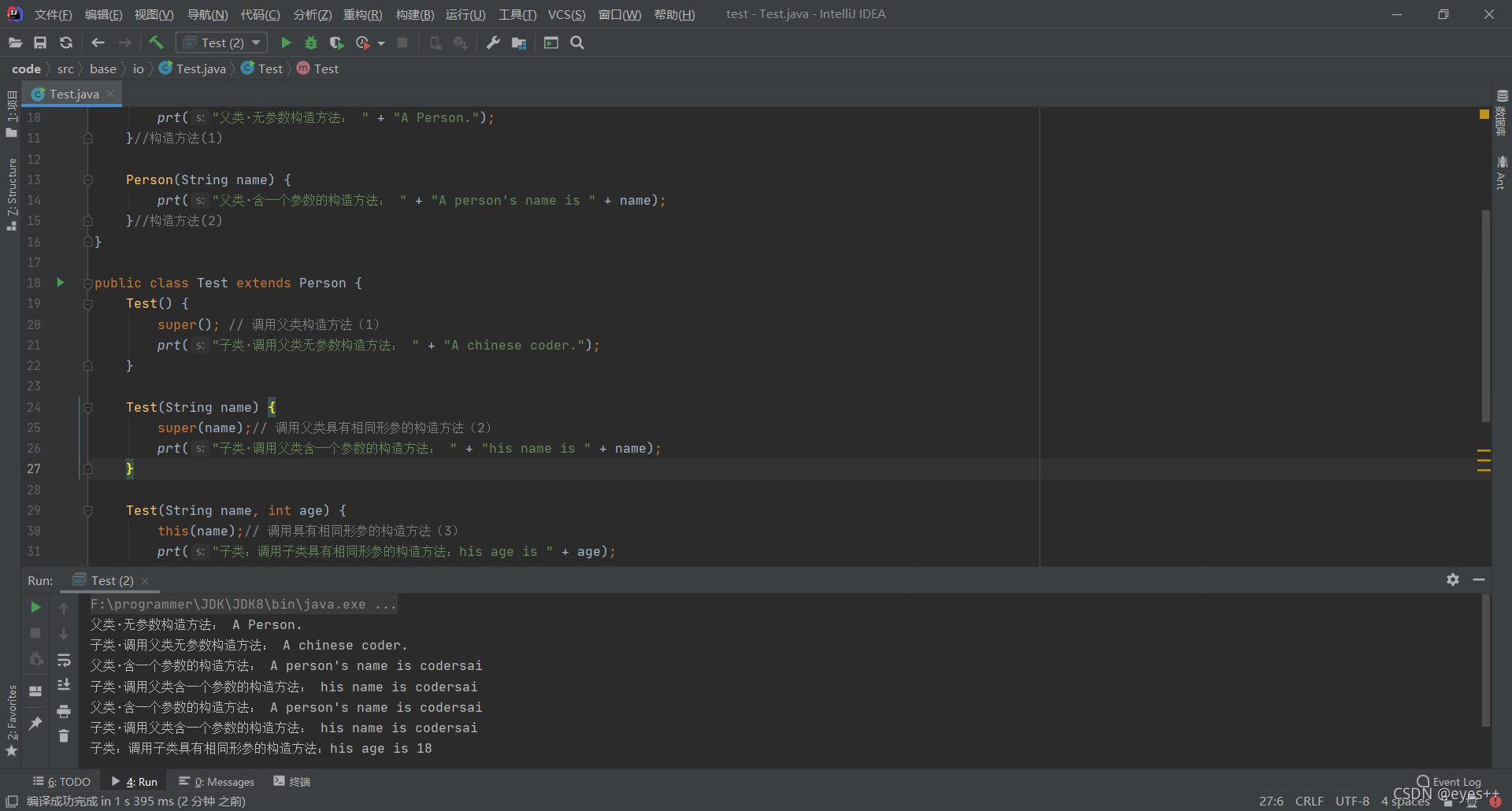Click UTF-8 encoding in status bar
The height and width of the screenshot is (811, 1512).
[x=1352, y=801]
